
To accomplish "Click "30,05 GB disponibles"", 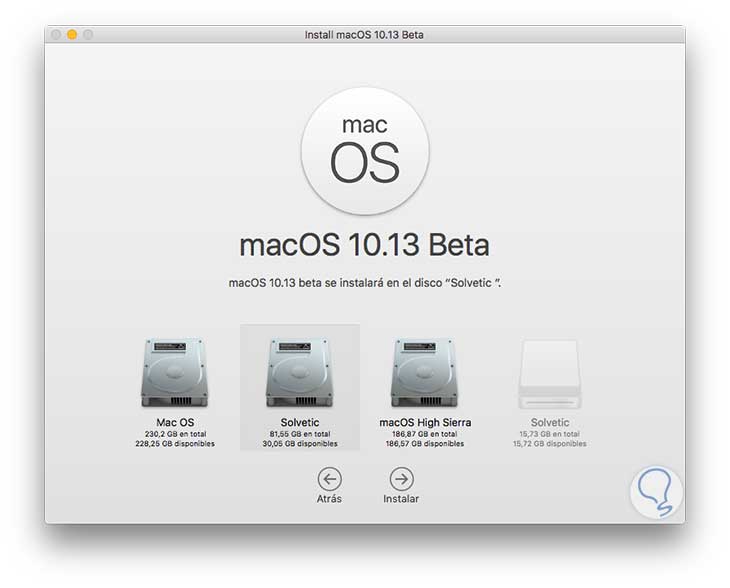I will (x=300, y=444).
